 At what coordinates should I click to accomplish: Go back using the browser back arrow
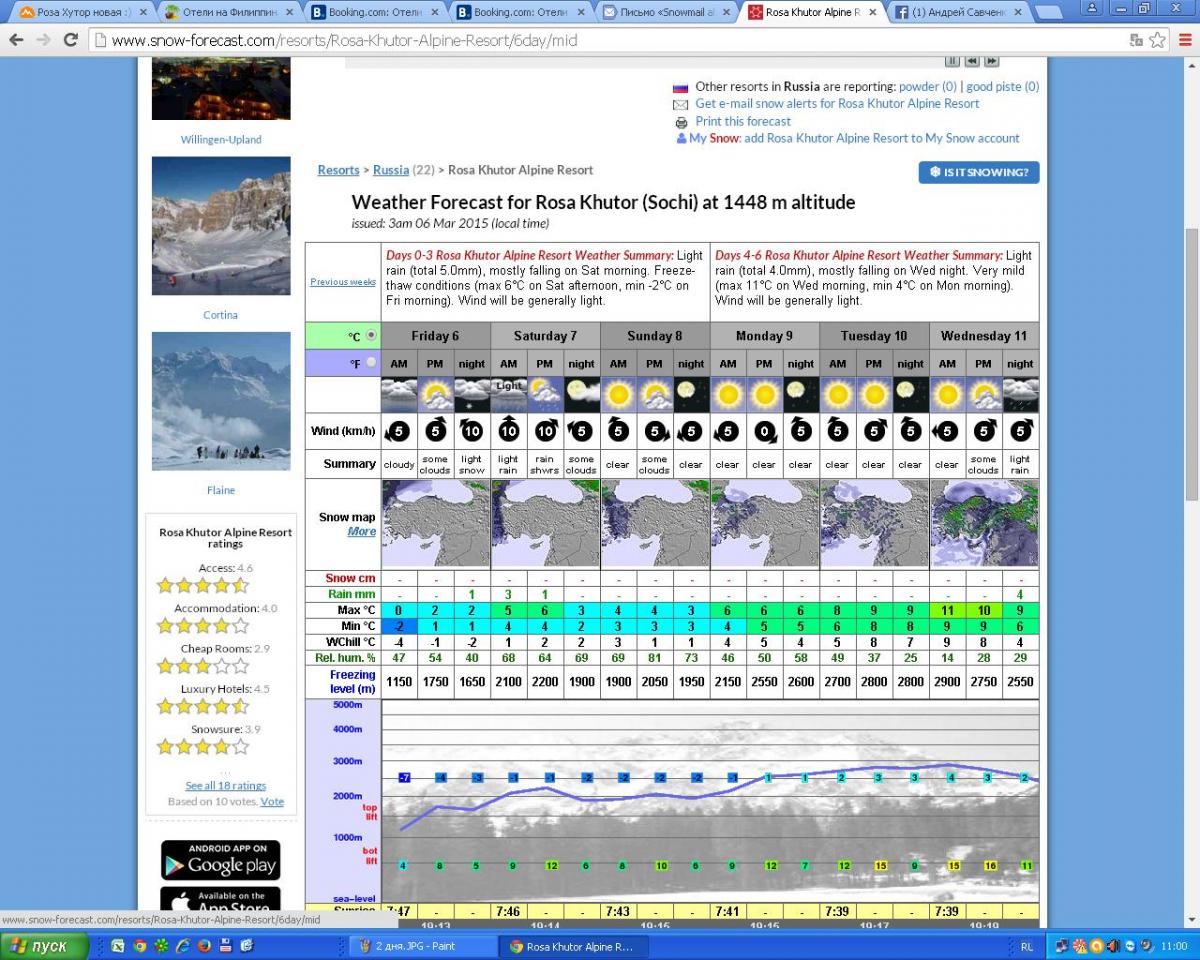tap(16, 40)
